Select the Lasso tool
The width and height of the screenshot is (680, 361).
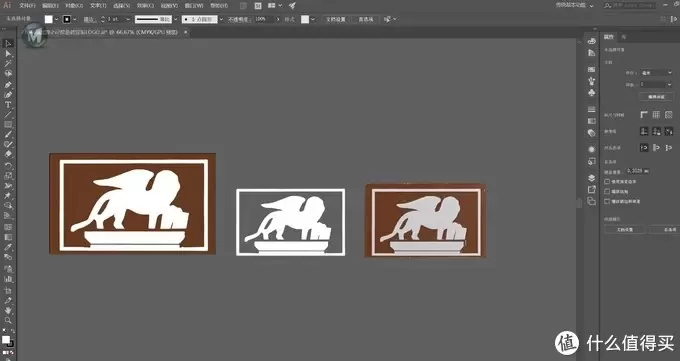pyautogui.click(x=8, y=74)
